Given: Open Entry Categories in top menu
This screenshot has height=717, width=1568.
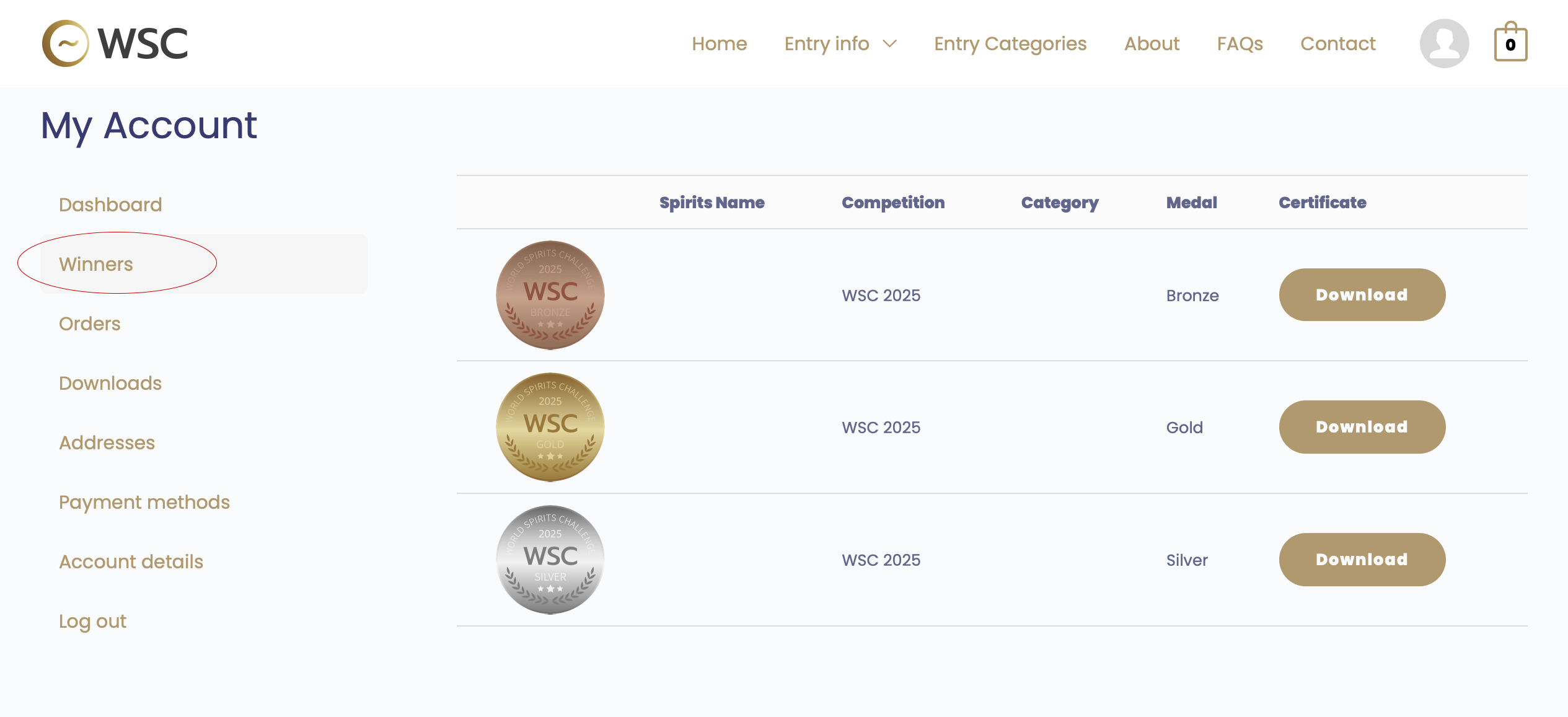Looking at the screenshot, I should click(x=1010, y=43).
